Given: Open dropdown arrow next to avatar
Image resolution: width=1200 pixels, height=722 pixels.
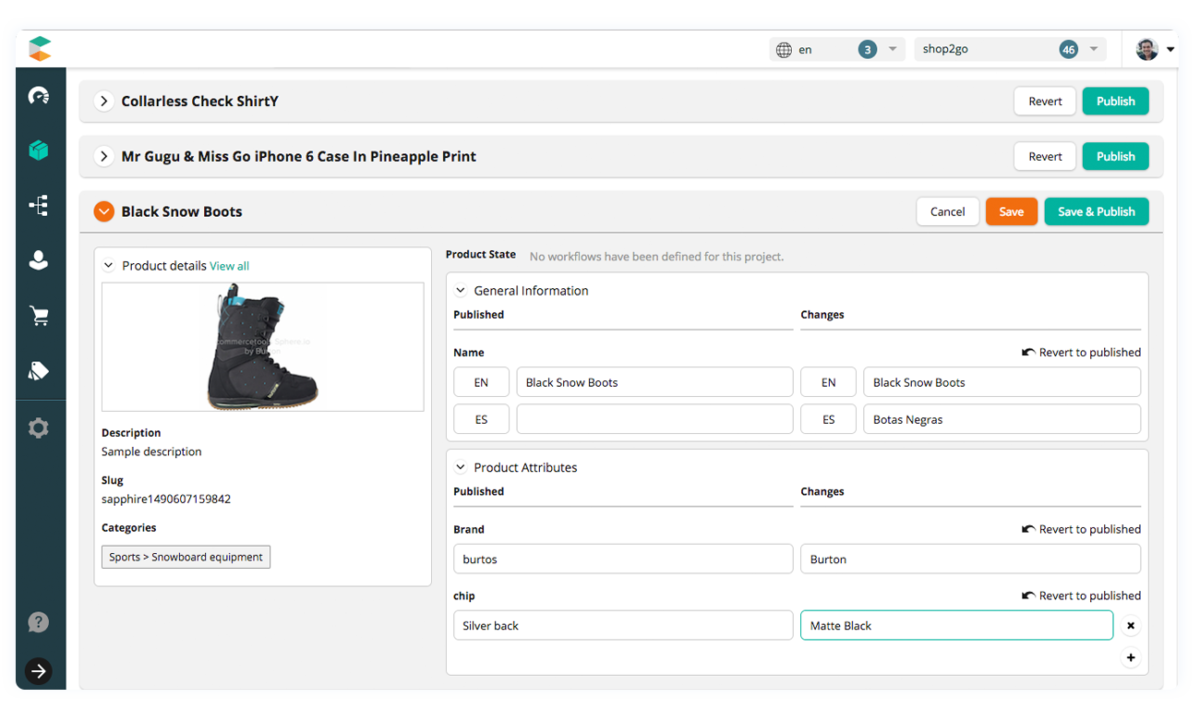Looking at the screenshot, I should click(1170, 49).
